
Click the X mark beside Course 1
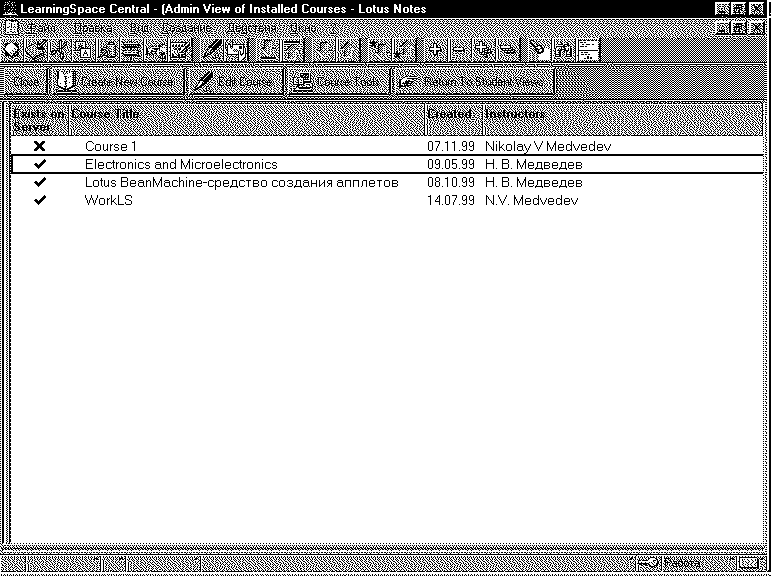[39, 146]
